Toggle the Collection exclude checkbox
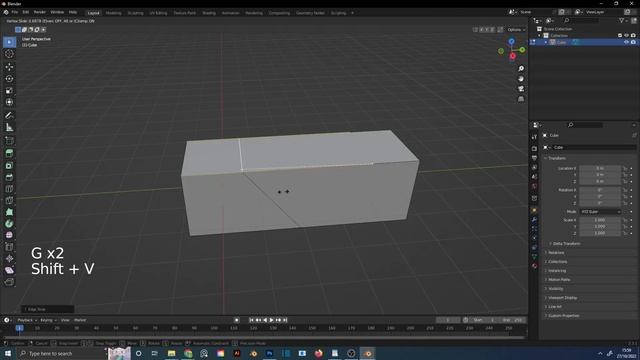This screenshot has height=360, width=640. click(620, 36)
